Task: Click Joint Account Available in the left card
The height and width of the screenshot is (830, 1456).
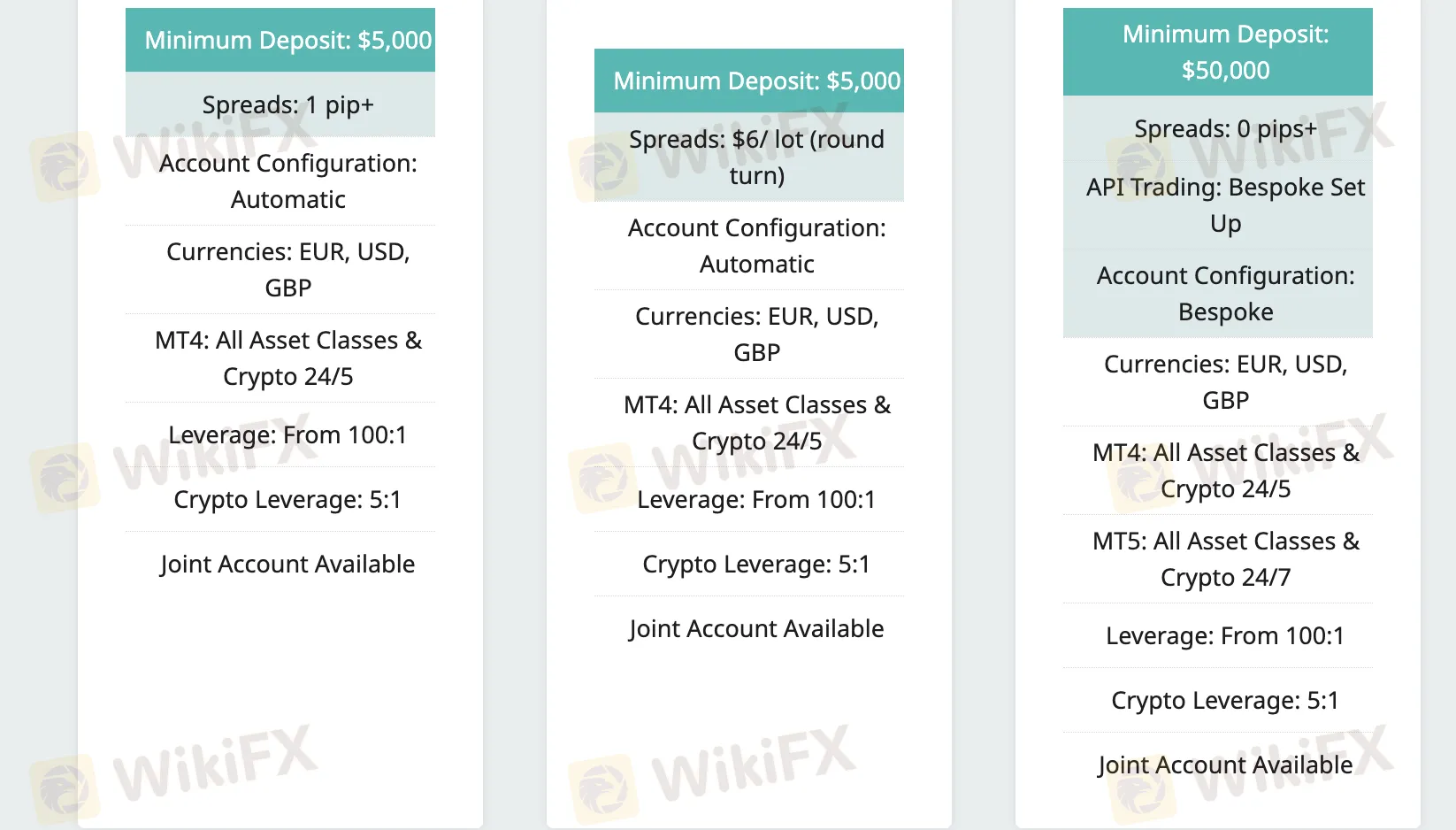Action: coord(287,564)
